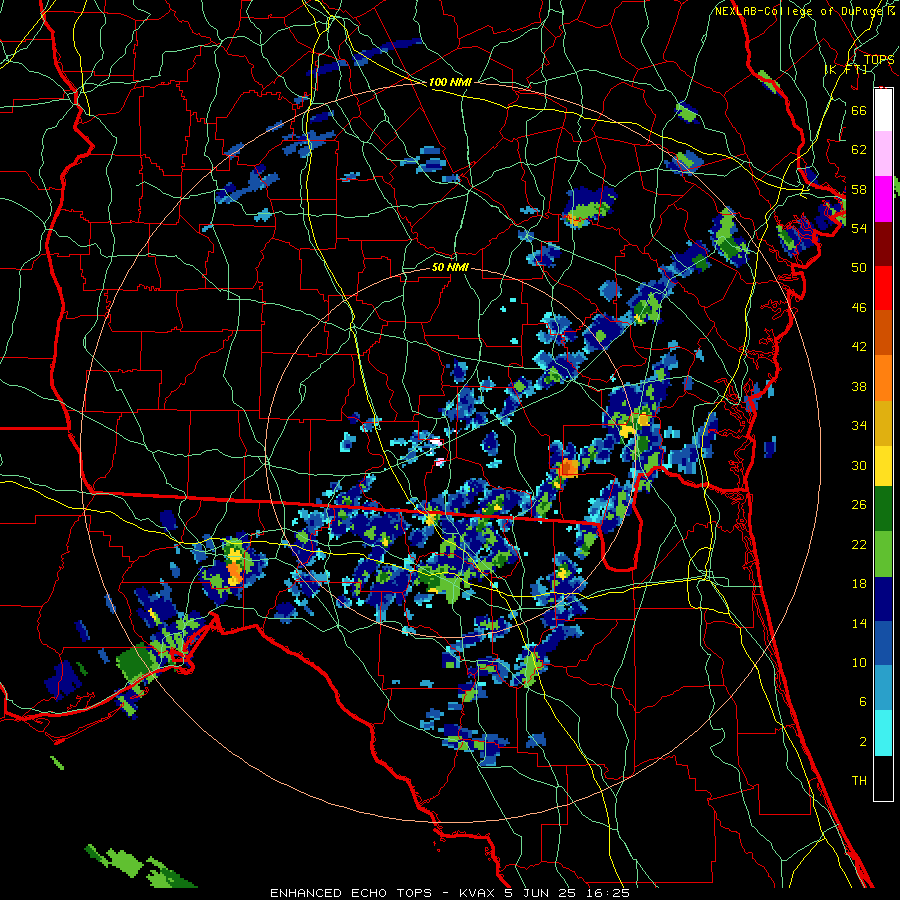Click the legend label 46
The height and width of the screenshot is (900, 900).
click(859, 308)
